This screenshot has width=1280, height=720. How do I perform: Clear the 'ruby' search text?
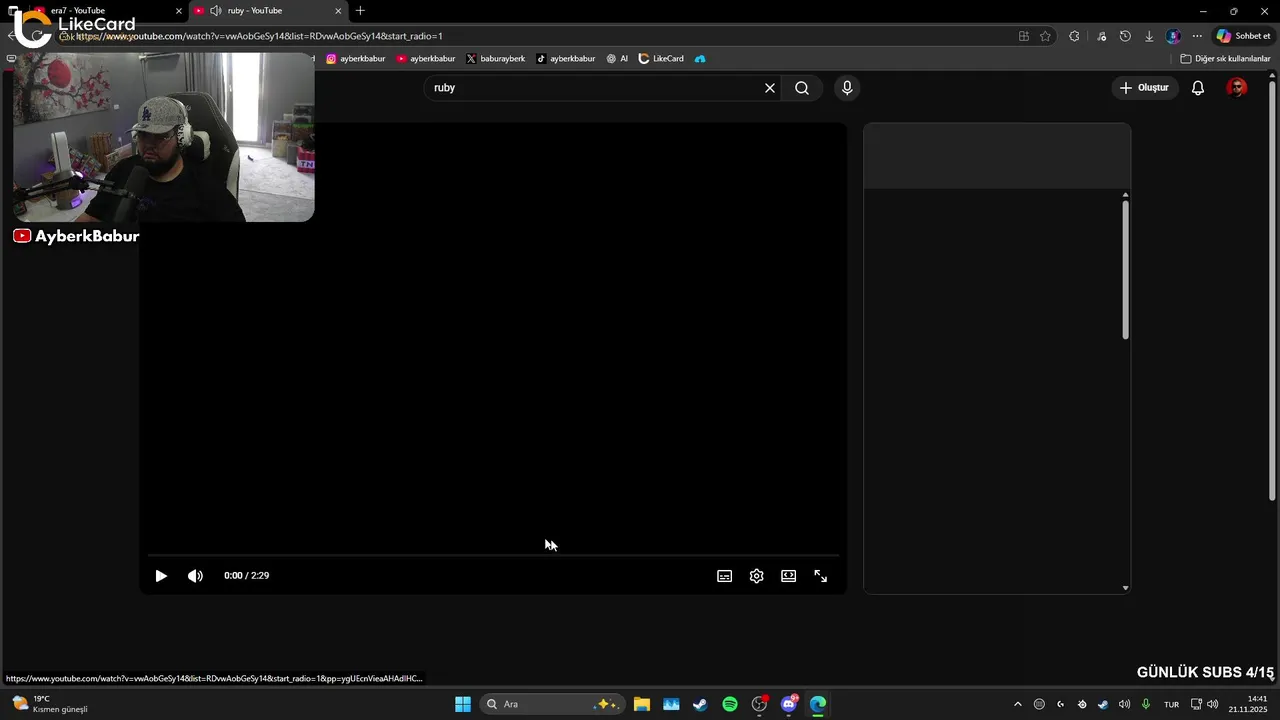(770, 88)
